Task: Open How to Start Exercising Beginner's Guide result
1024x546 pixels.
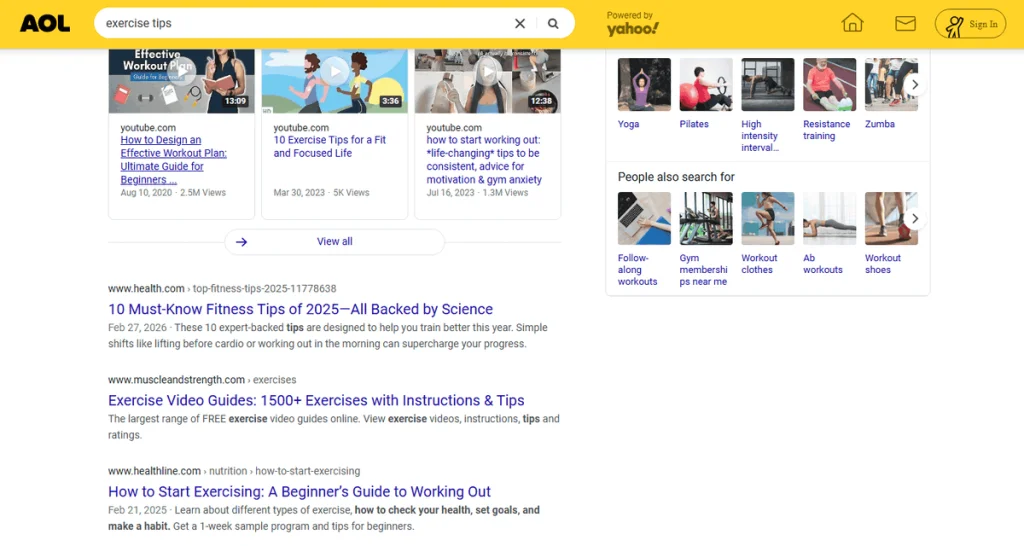Action: click(x=299, y=492)
